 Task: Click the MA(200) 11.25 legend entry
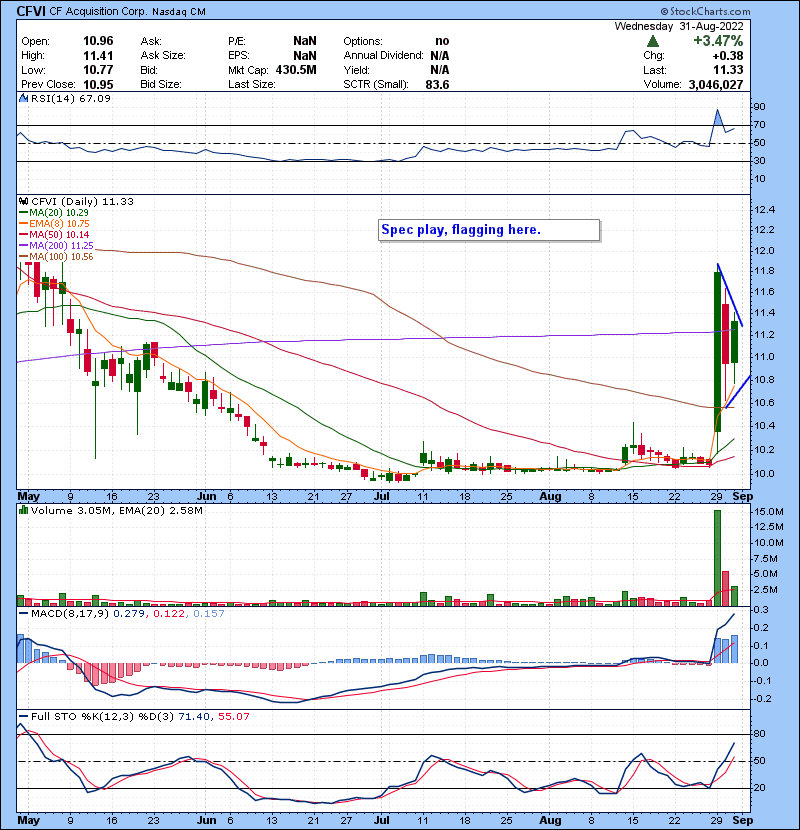(x=56, y=246)
